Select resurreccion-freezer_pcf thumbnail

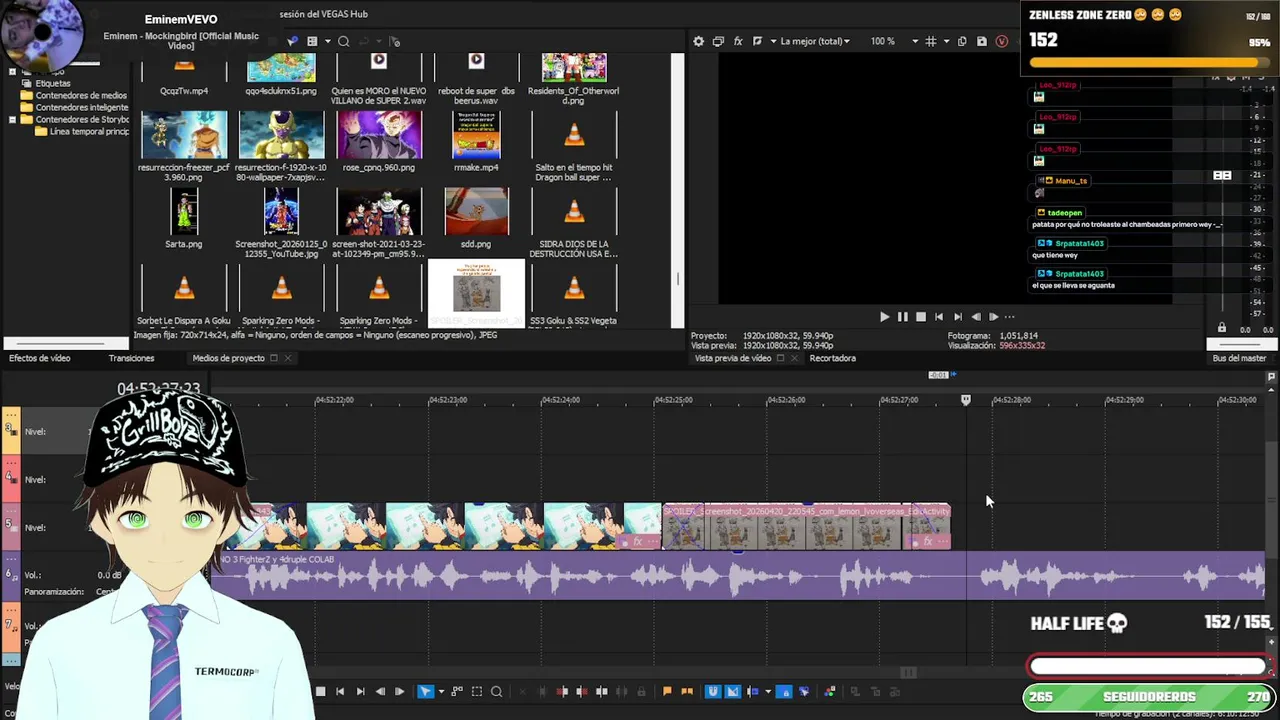(x=184, y=135)
